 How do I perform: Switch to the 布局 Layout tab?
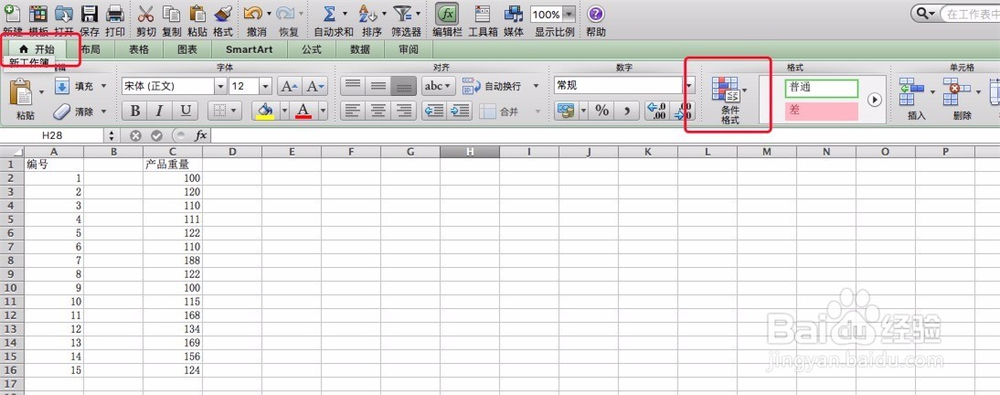point(90,49)
